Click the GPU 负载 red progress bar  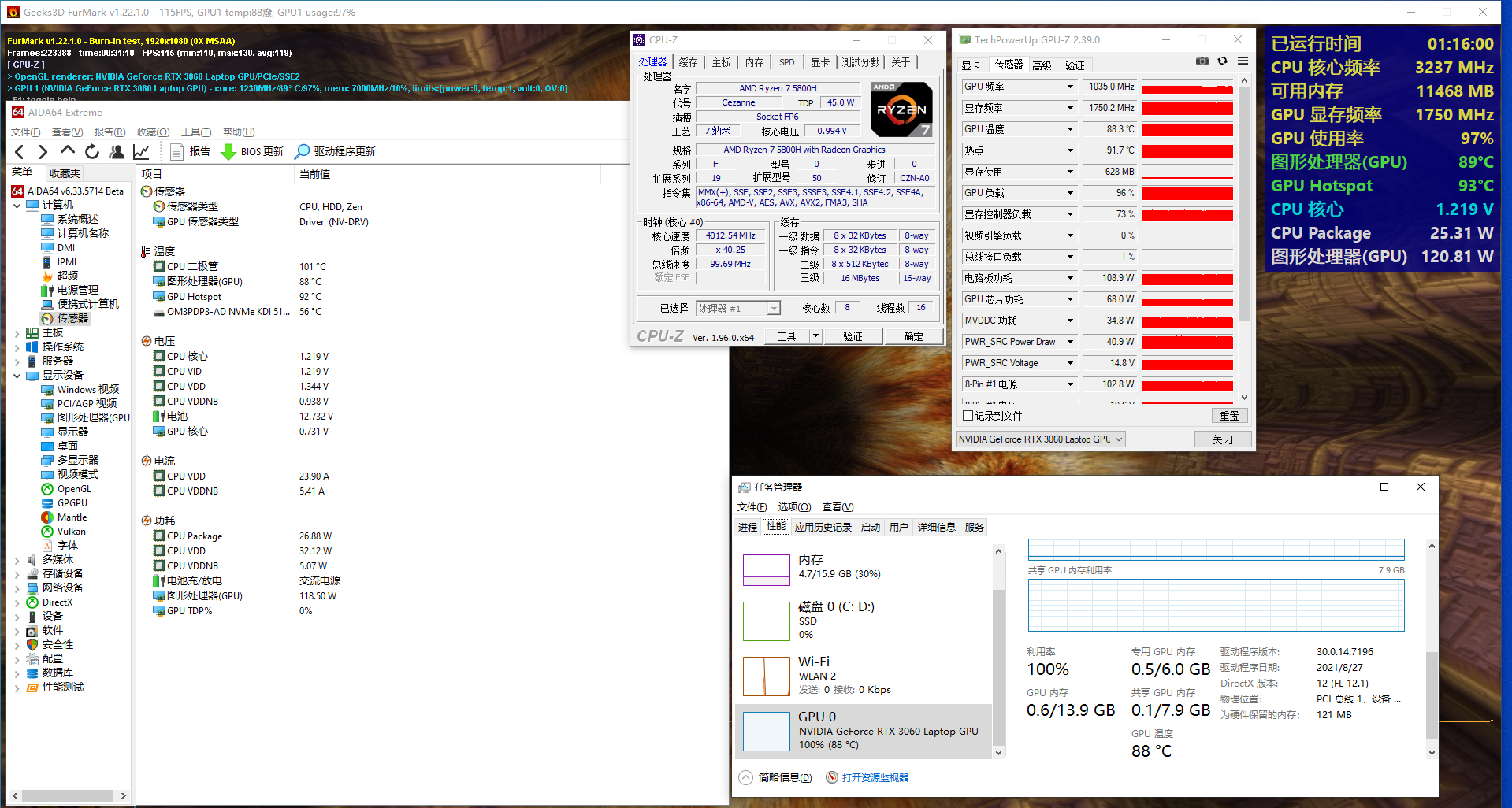[1187, 192]
